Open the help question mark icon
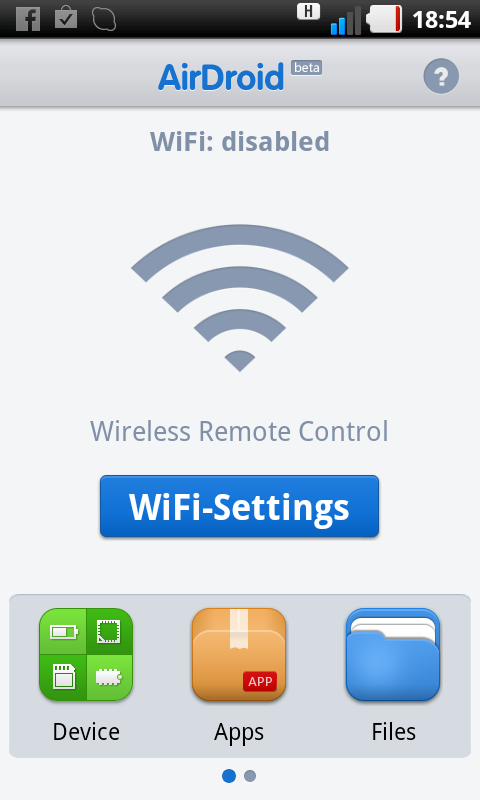 tap(441, 76)
